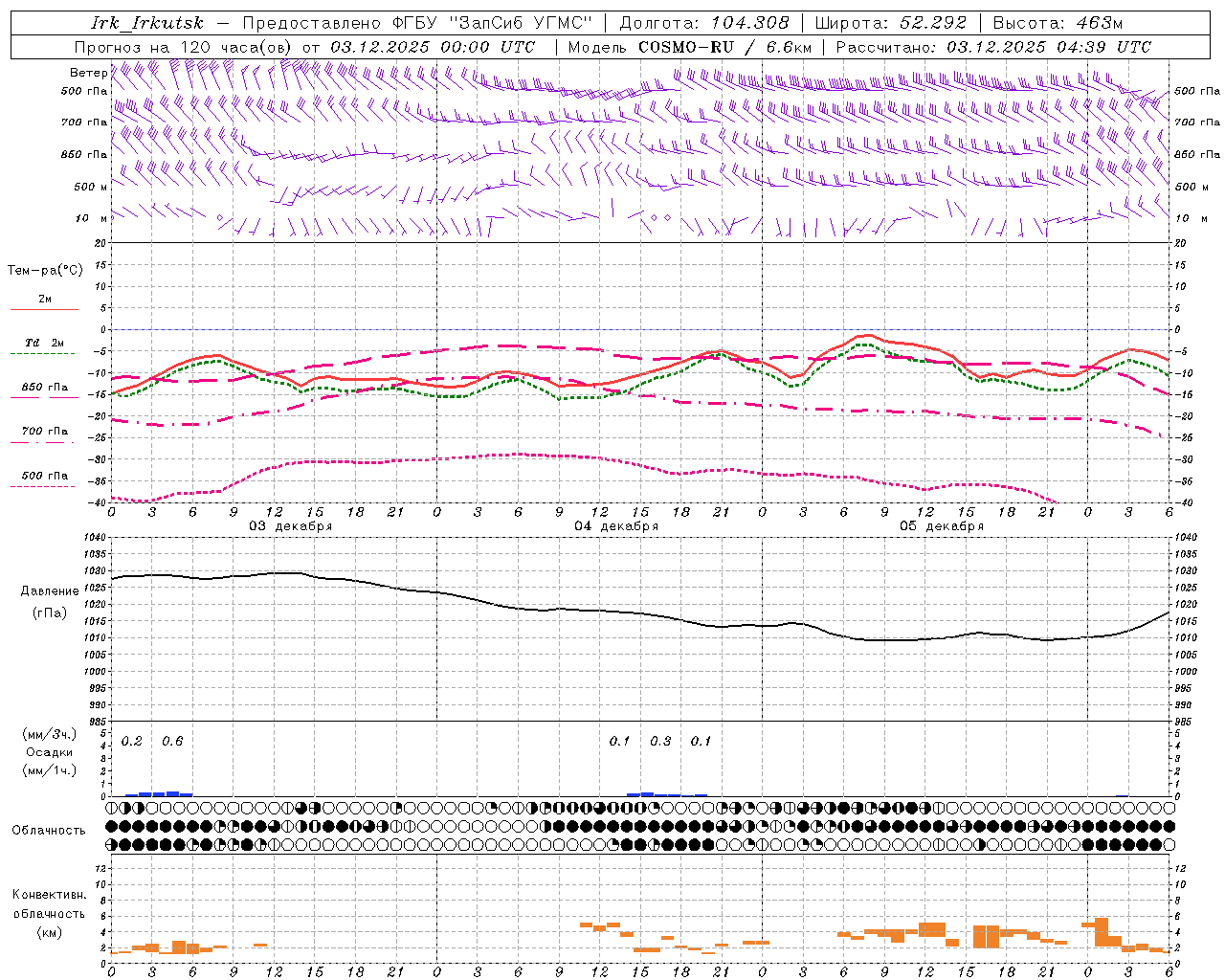Select the 03 декабря date label
Viewport: 1225px width, 980px height.
(291, 526)
